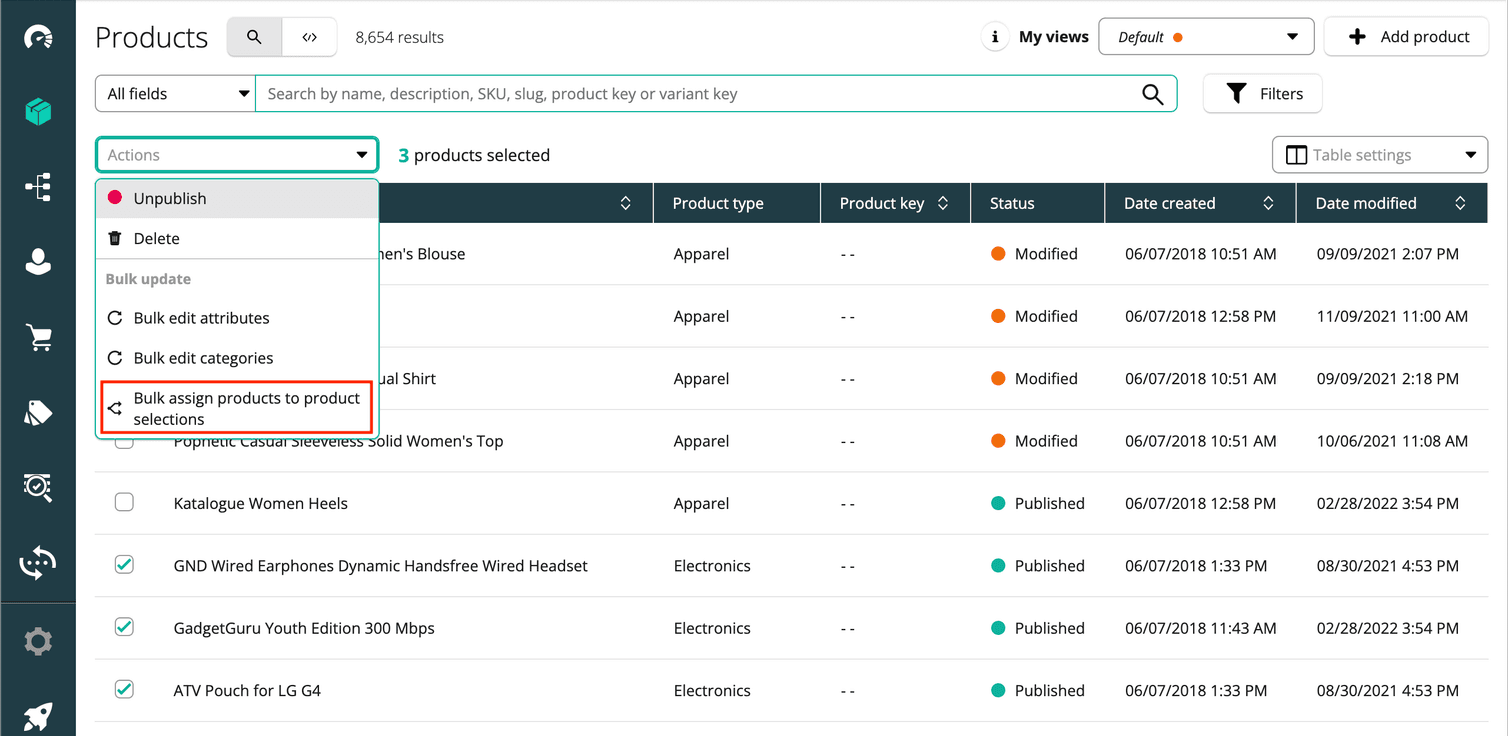
Task: Select the Discounts tag icon
Action: point(38,412)
